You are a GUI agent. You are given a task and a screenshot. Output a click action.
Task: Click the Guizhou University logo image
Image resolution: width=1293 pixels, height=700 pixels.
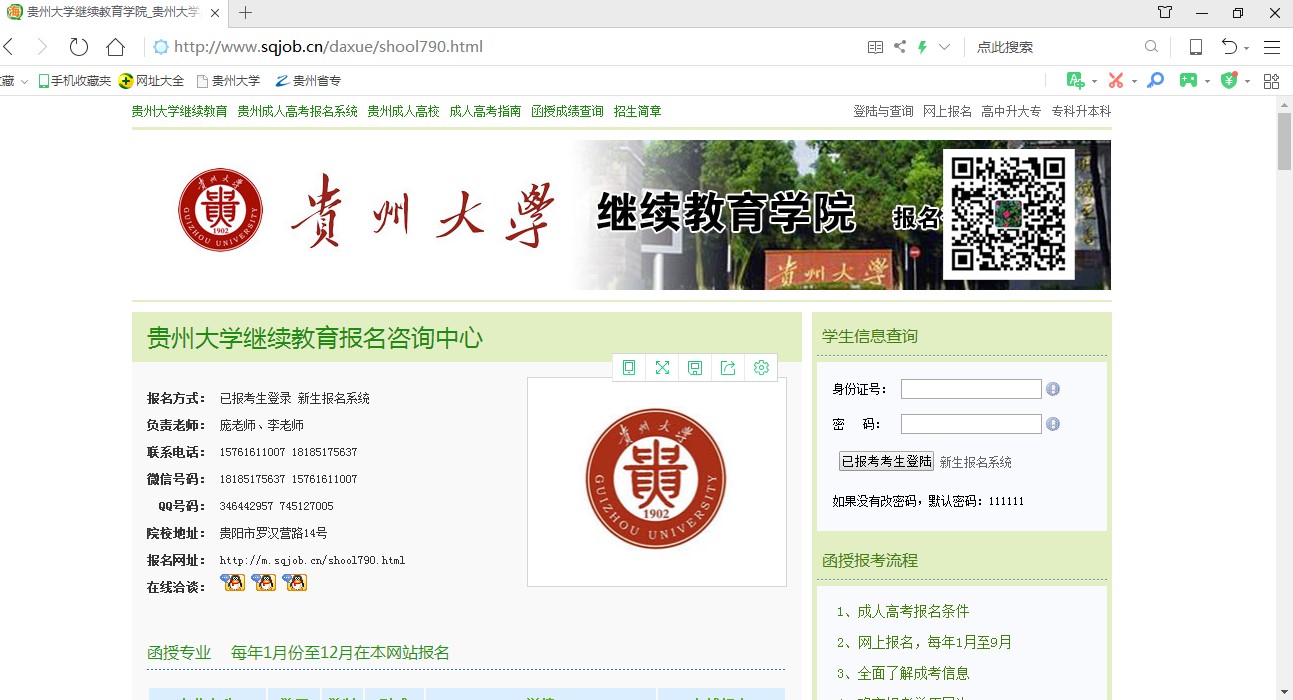656,479
